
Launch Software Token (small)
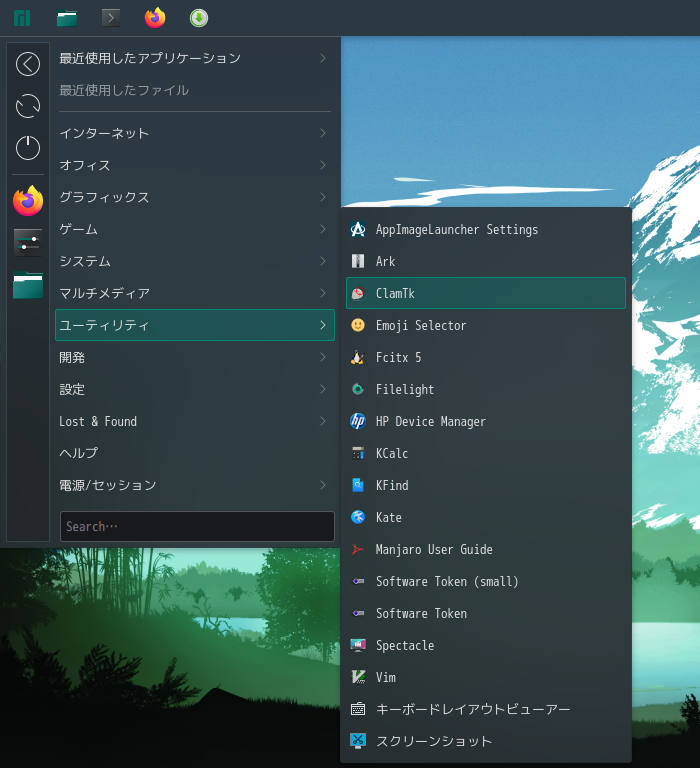coord(486,581)
